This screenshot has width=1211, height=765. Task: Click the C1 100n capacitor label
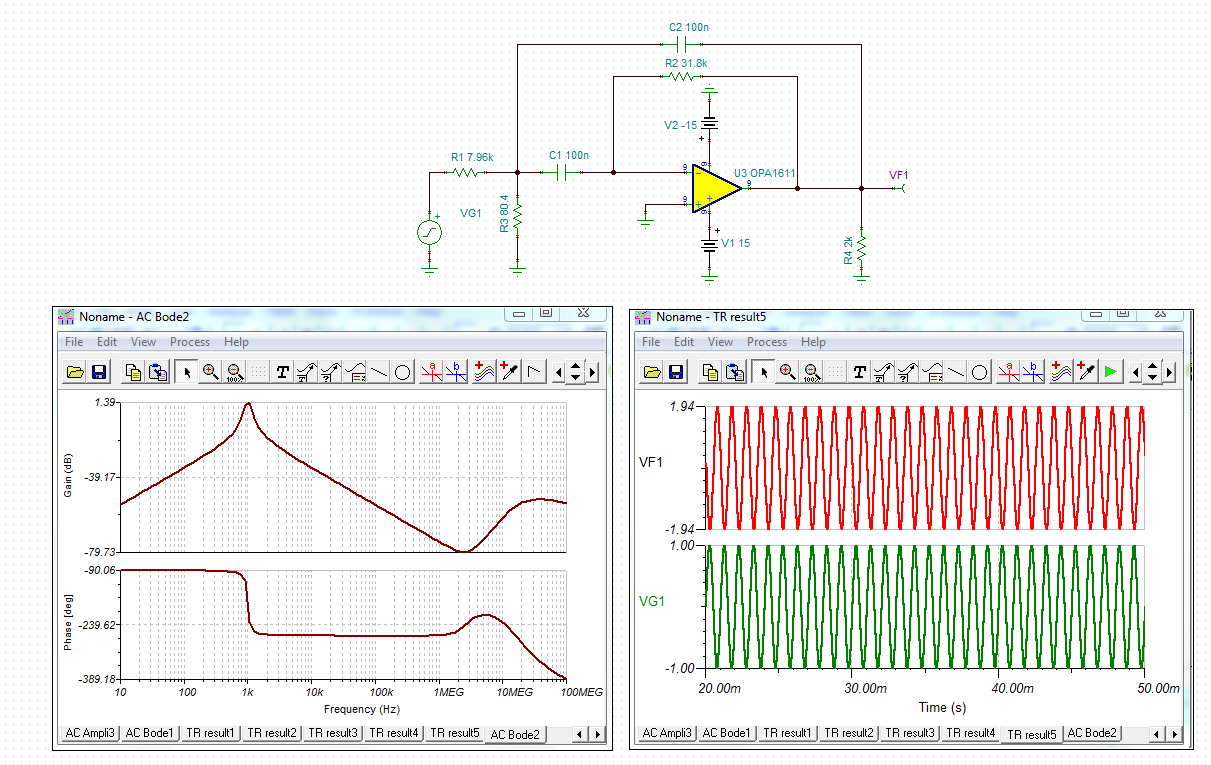pyautogui.click(x=569, y=156)
